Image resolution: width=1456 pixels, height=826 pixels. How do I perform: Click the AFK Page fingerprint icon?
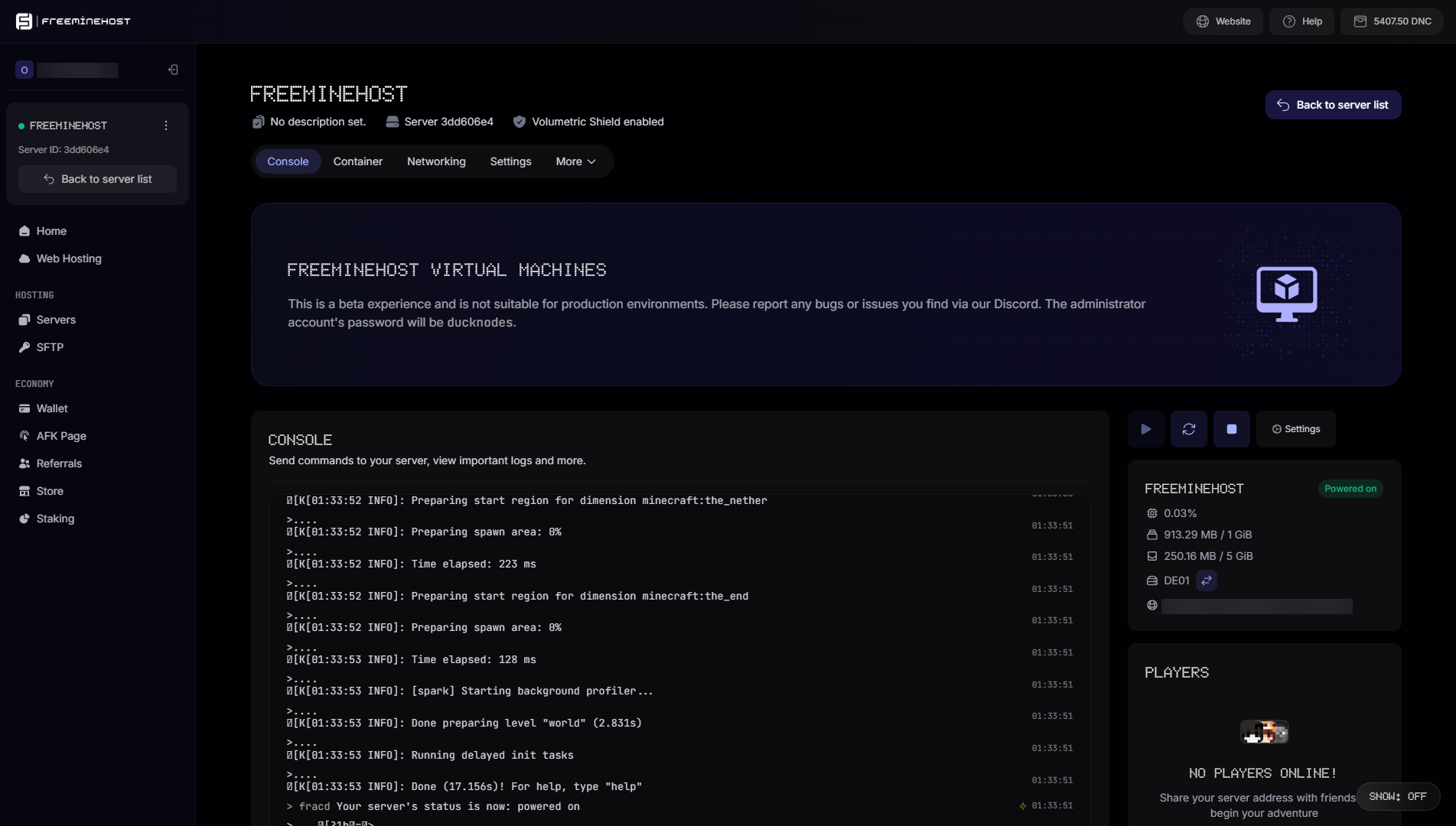point(24,436)
